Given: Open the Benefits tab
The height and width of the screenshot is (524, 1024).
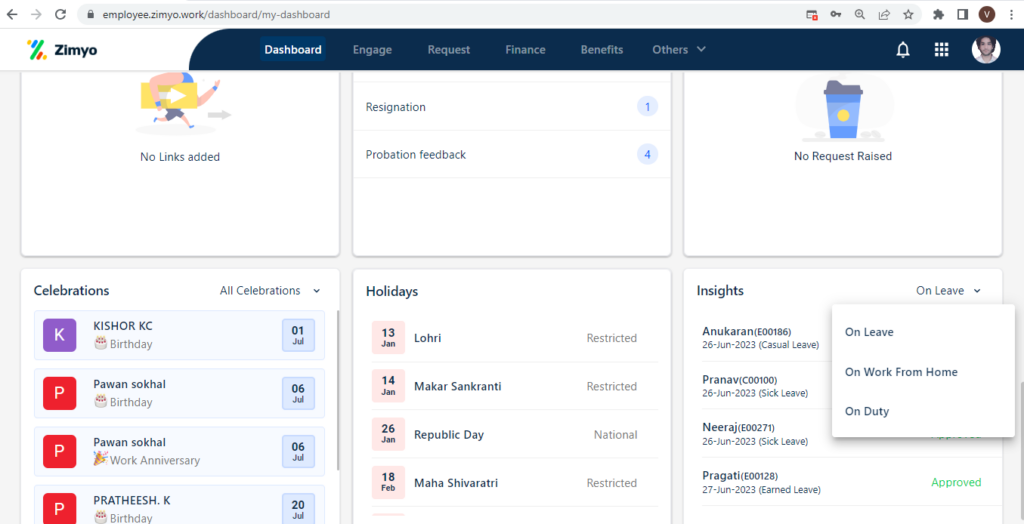Looking at the screenshot, I should click(601, 50).
